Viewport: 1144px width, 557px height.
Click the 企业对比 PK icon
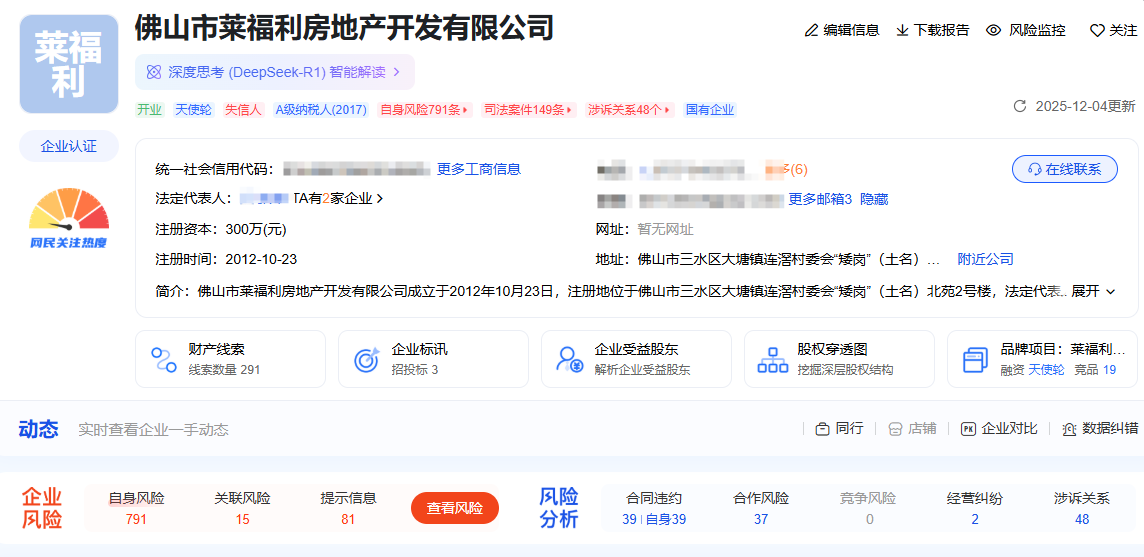tap(968, 429)
